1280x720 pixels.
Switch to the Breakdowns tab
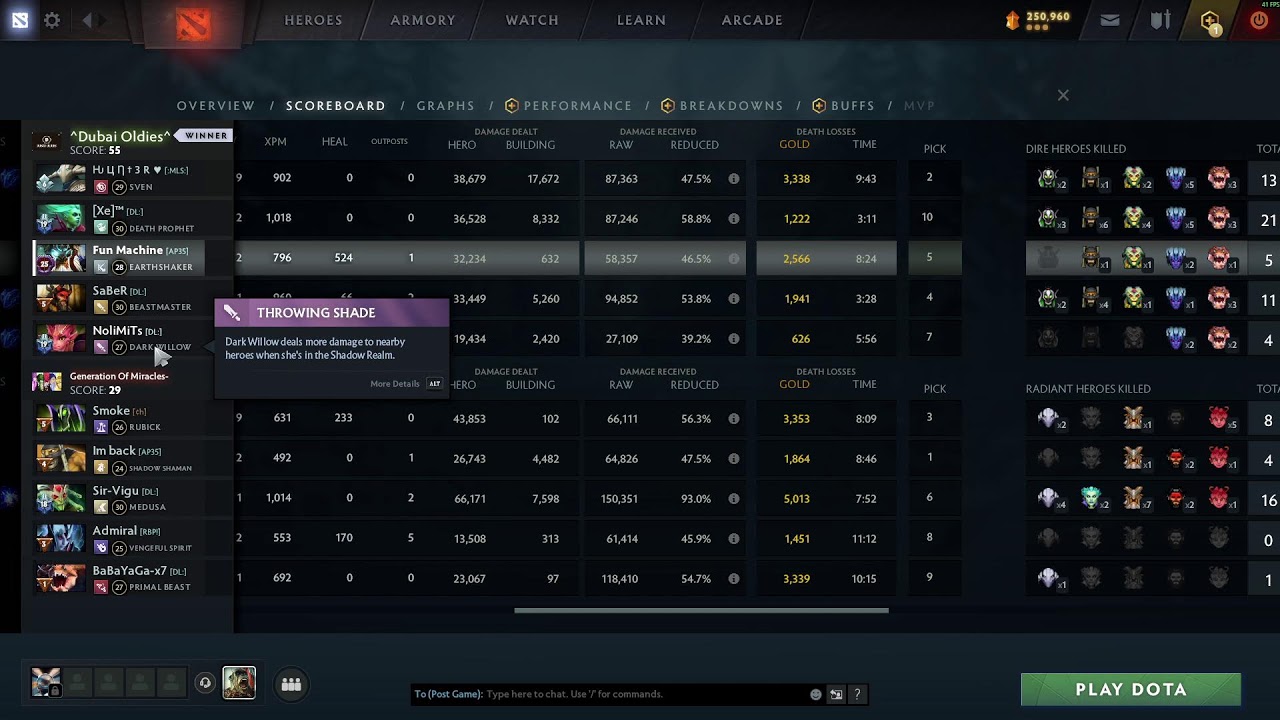point(722,106)
